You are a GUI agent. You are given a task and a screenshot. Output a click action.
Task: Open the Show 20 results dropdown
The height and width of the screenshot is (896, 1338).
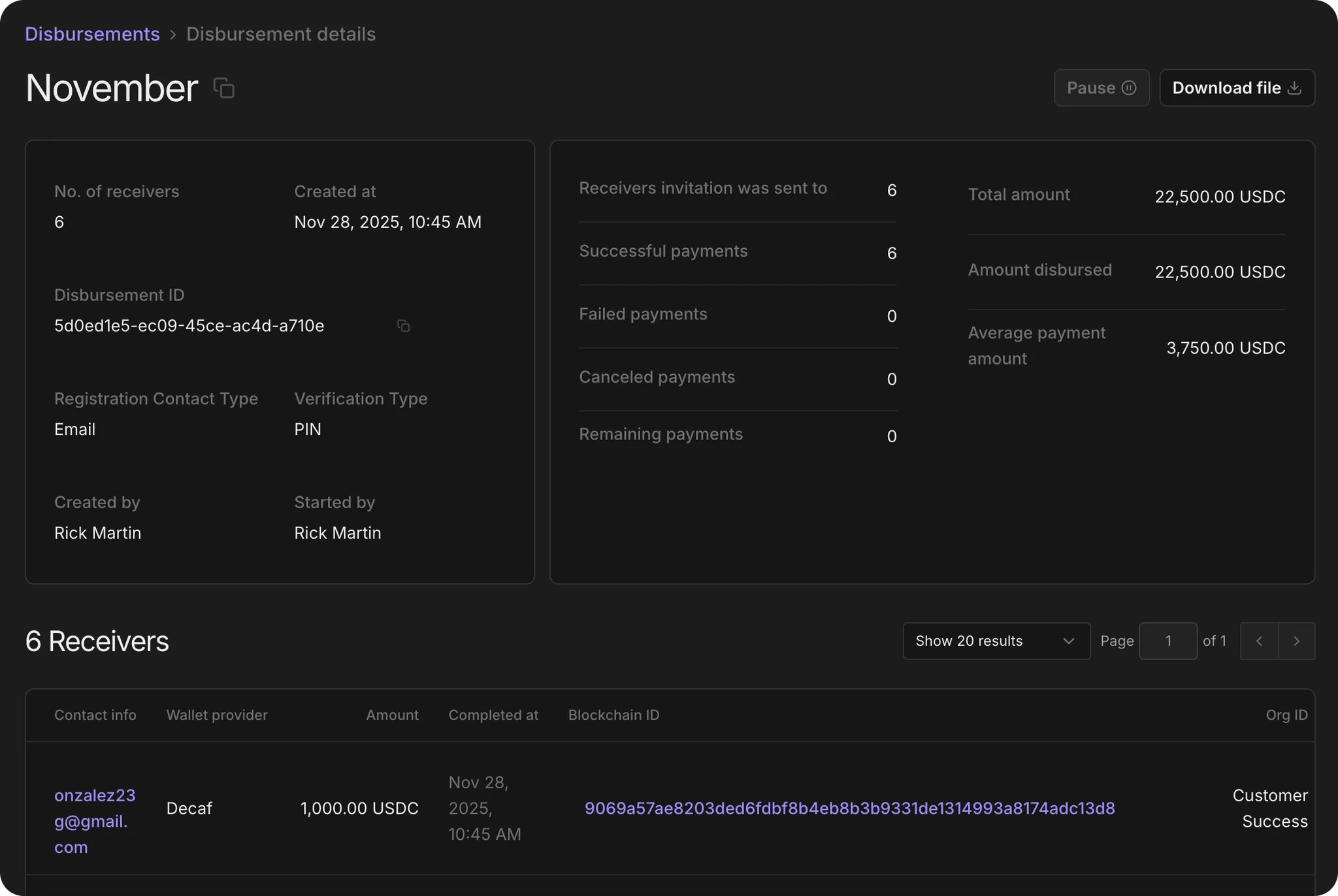click(996, 641)
